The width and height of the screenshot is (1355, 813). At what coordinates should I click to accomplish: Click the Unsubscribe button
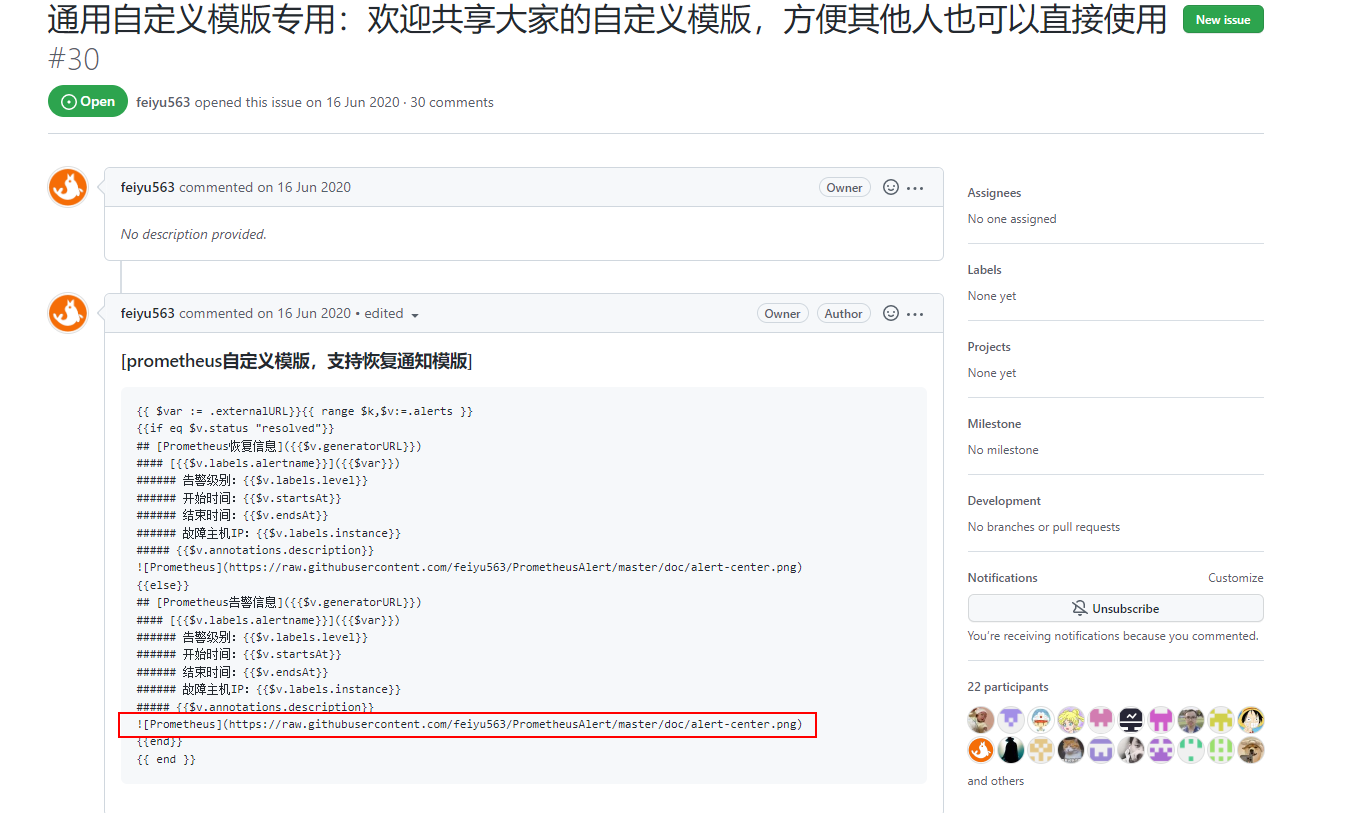(x=1115, y=608)
